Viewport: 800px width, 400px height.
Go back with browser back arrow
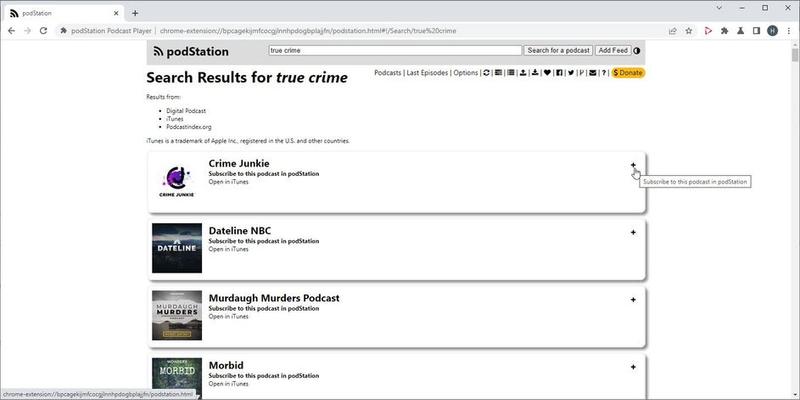click(x=11, y=31)
